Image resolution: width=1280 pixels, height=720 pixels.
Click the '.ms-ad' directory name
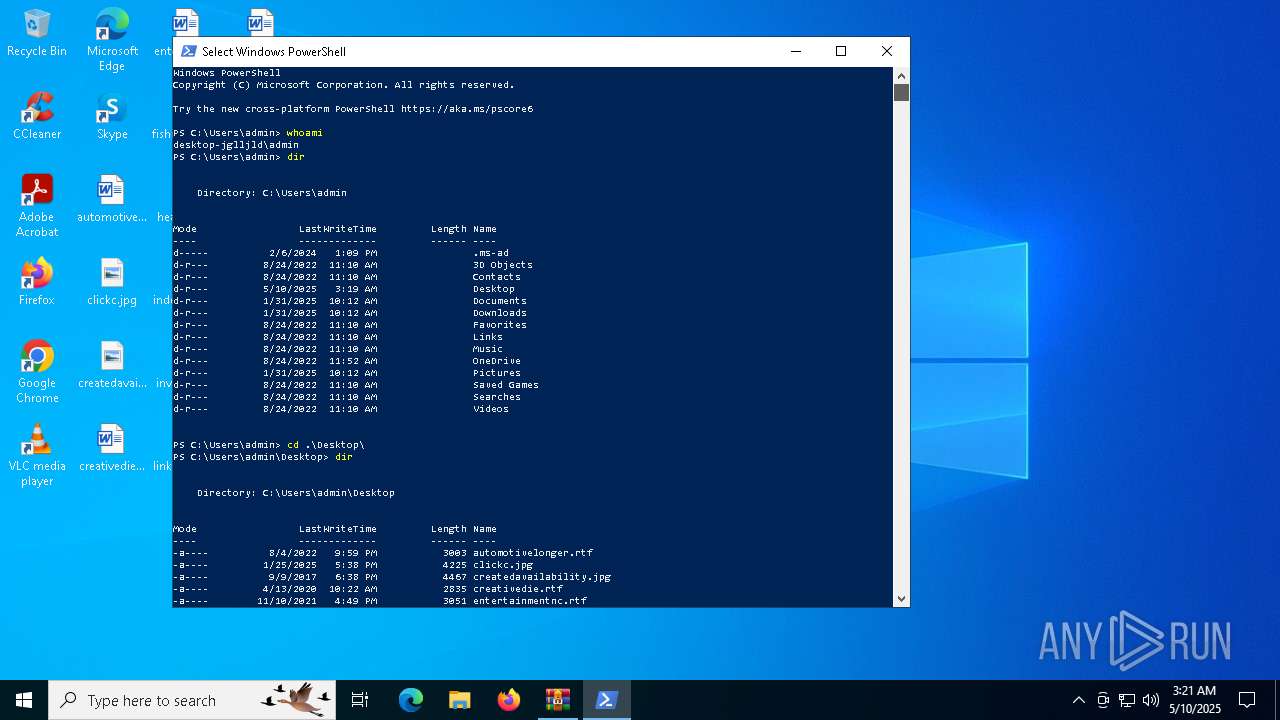pyautogui.click(x=491, y=253)
